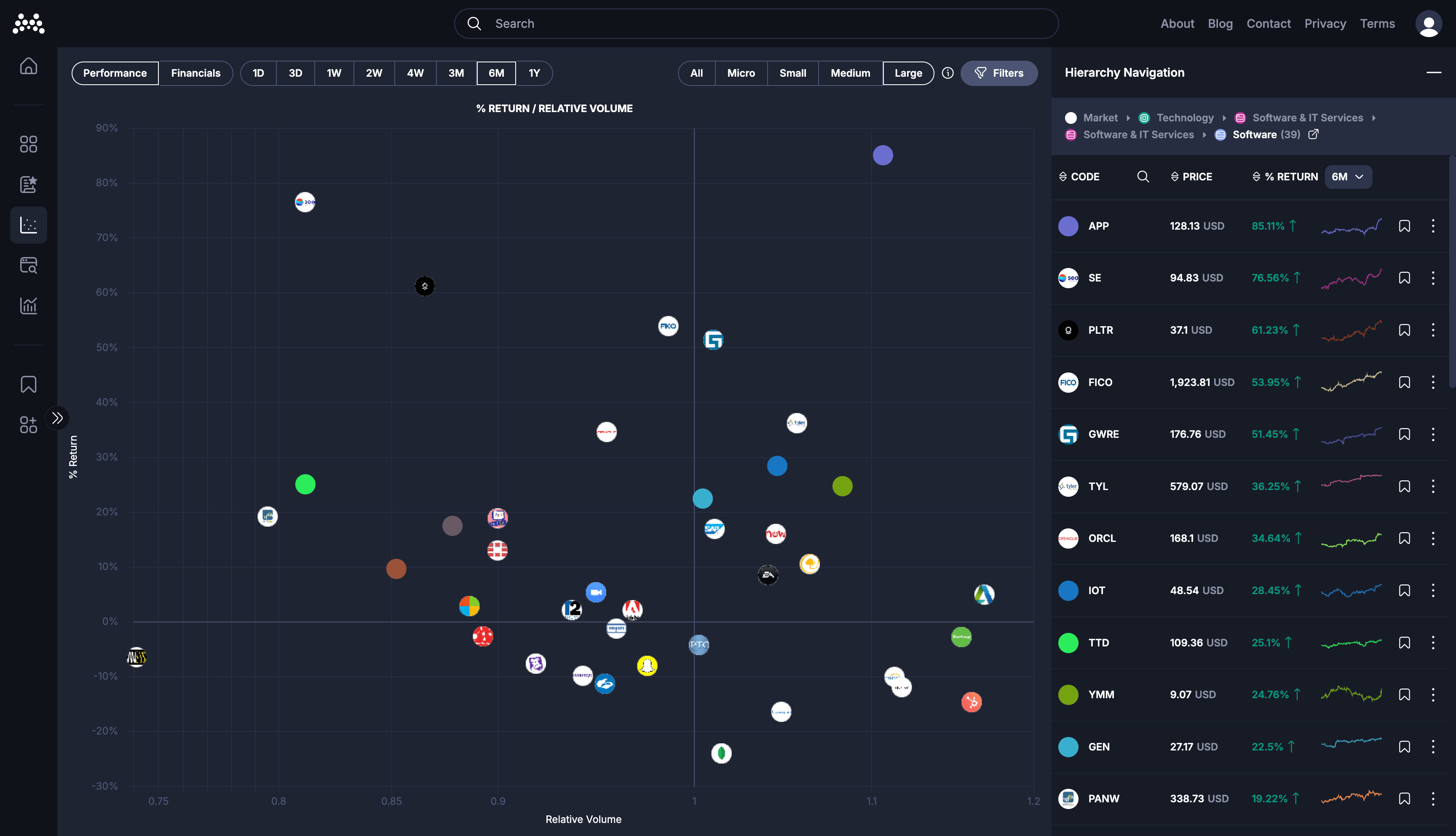Open the Blog link
The width and height of the screenshot is (1456, 836).
[x=1220, y=24]
